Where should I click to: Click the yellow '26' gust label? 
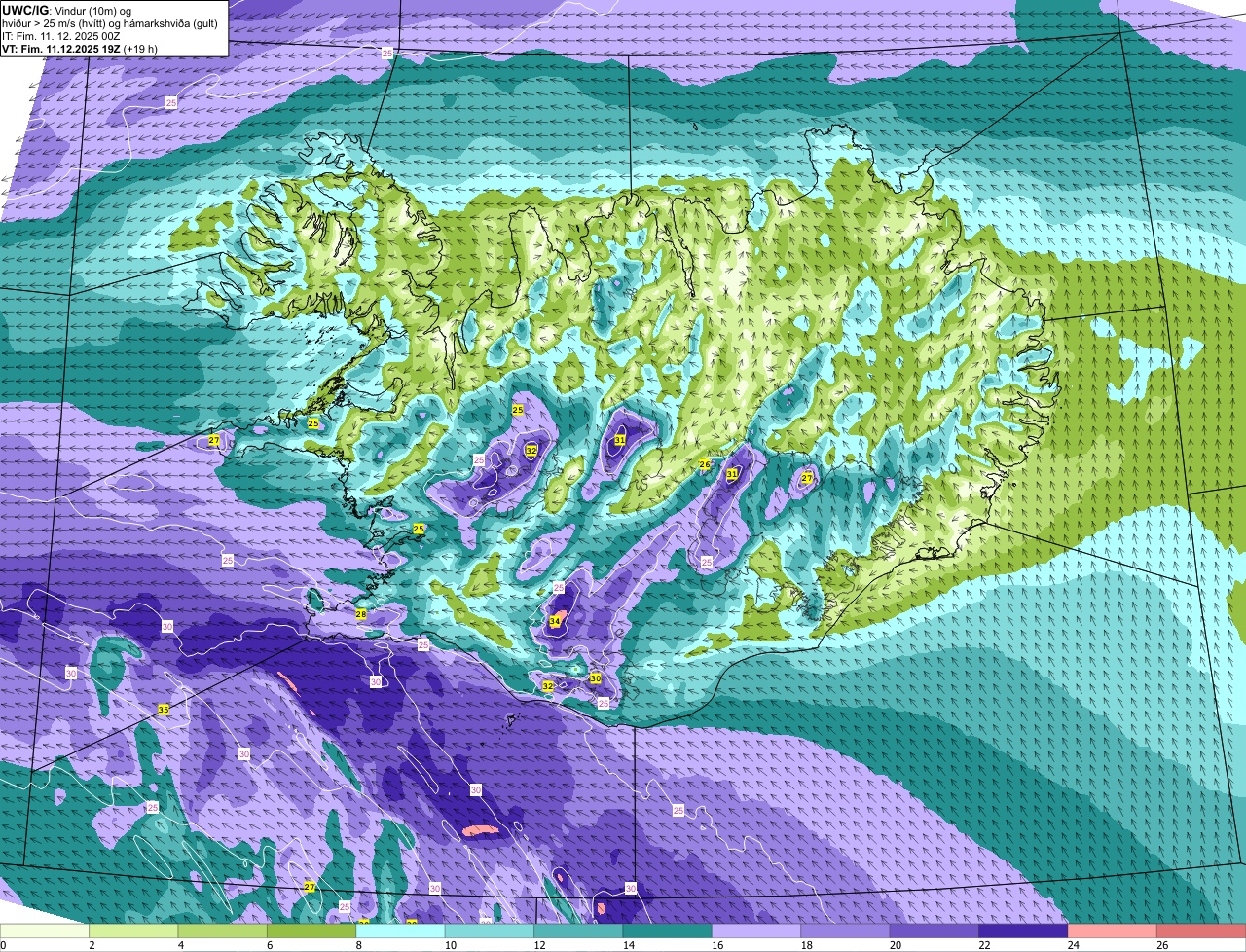pyautogui.click(x=705, y=464)
